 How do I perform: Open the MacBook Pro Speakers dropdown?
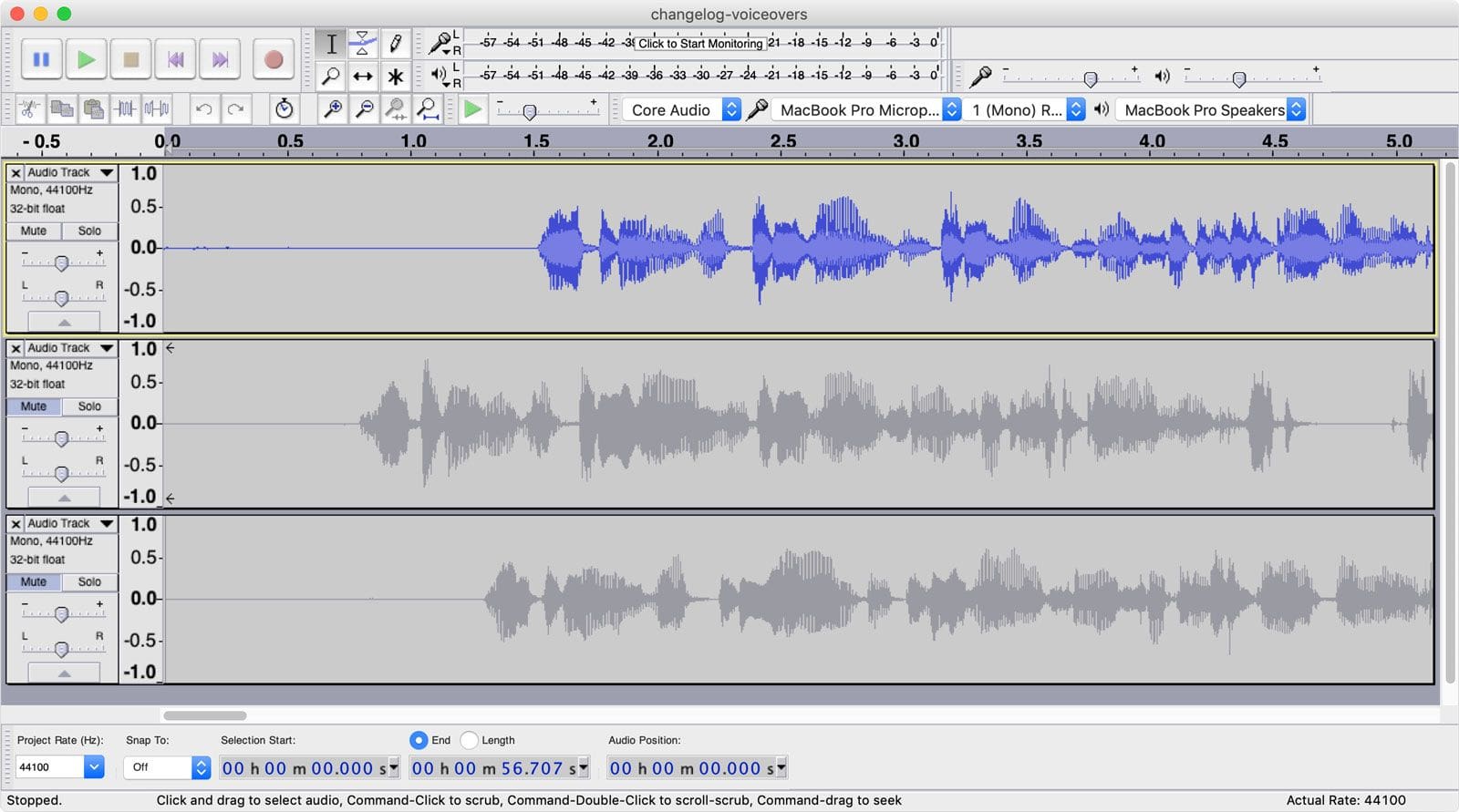1211,109
